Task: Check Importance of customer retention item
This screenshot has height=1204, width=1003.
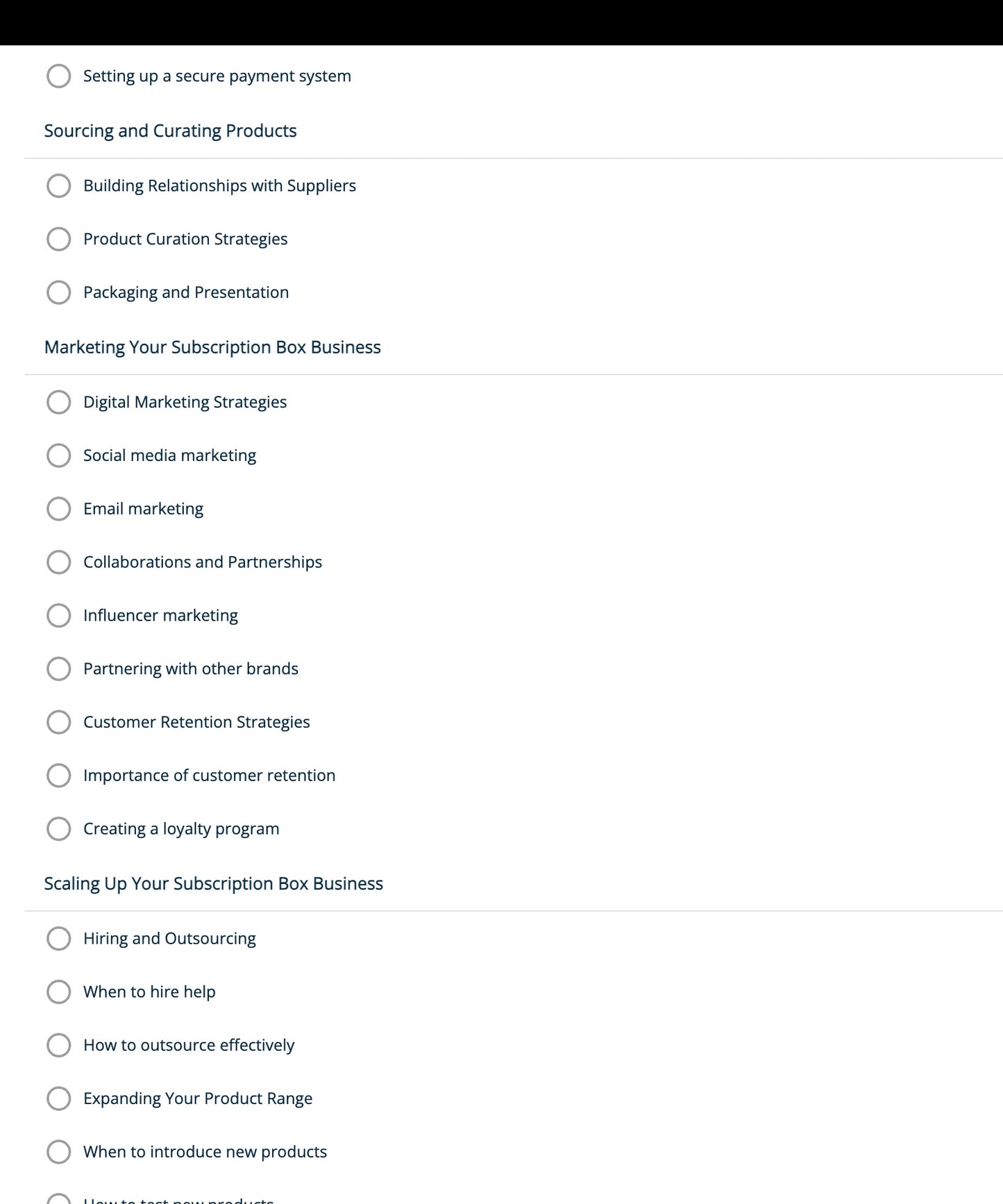Action: [58, 776]
